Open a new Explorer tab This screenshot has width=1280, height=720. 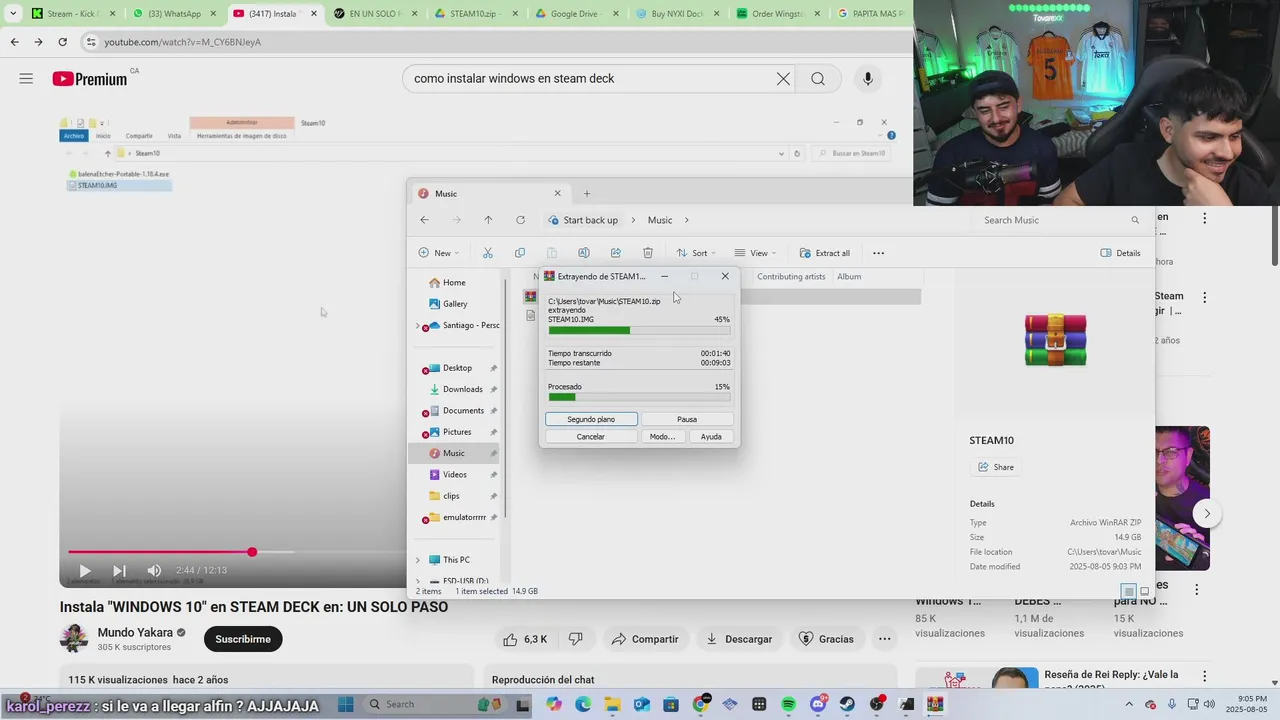[x=587, y=194]
